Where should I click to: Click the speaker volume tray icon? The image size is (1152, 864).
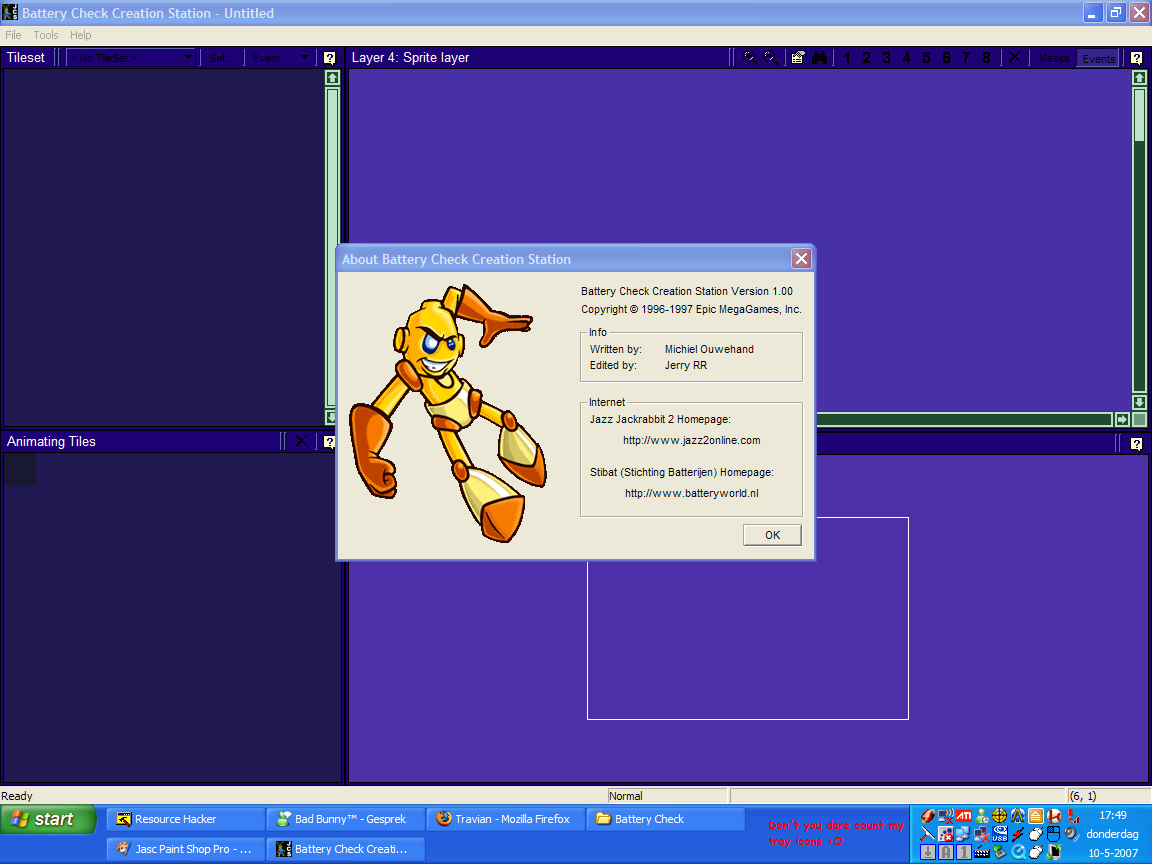(1072, 834)
